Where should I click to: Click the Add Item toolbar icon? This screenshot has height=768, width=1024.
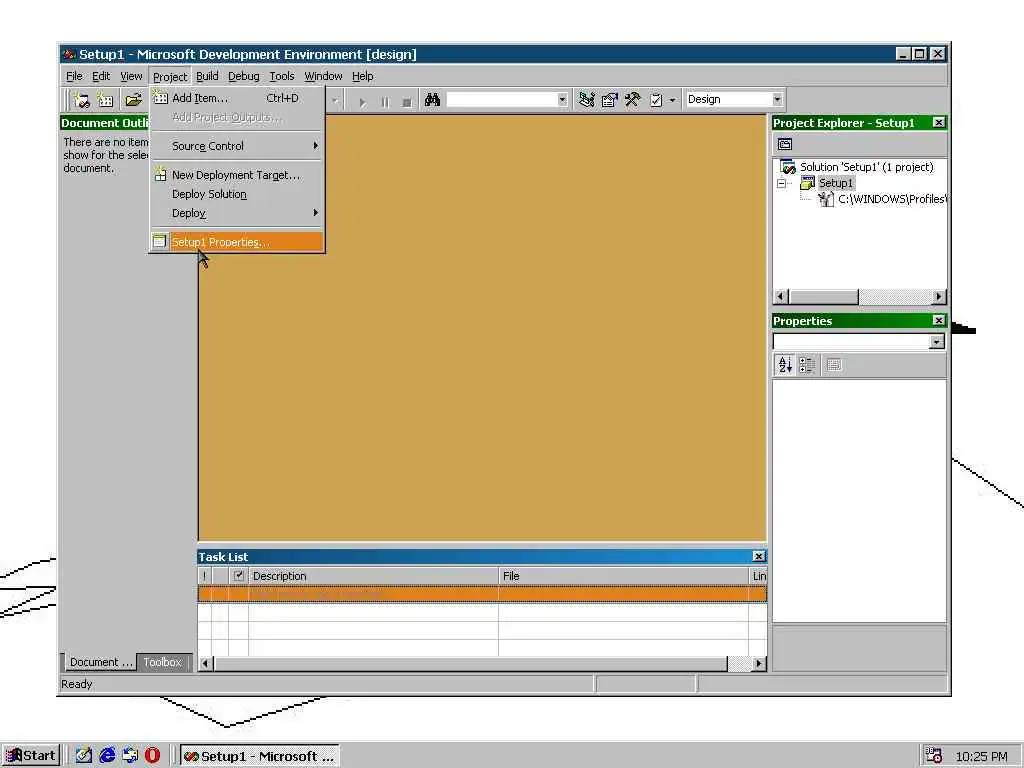[x=105, y=100]
